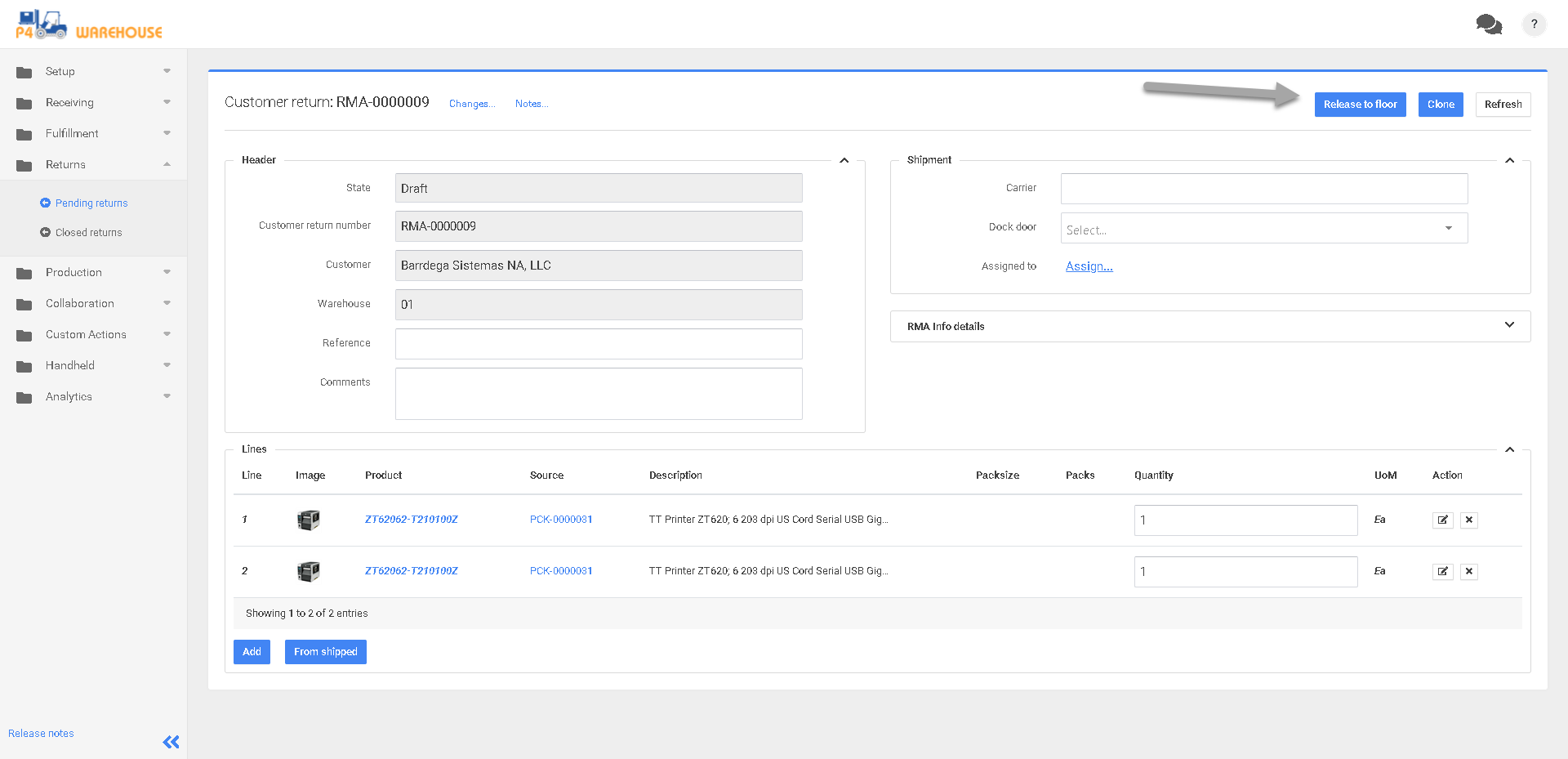Collapse the Header section
This screenshot has width=1568, height=759.
tap(844, 160)
